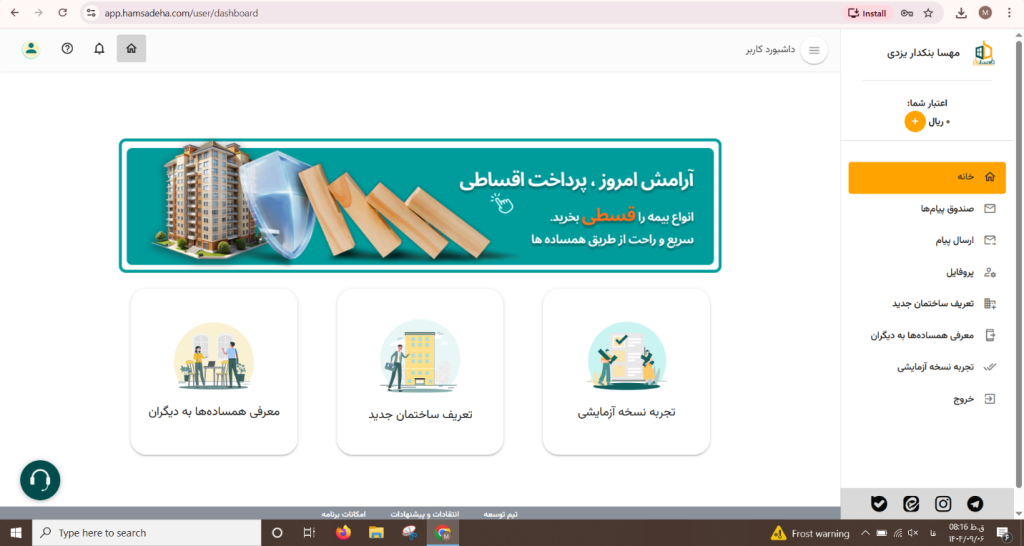Click the تعریف ساختمان جدید card illustration
Screen dimensions: 1024x546
pos(420,357)
